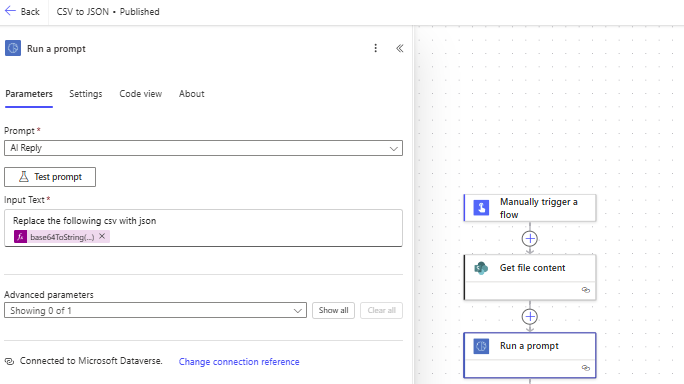Click the Test prompt button
This screenshot has width=684, height=384.
point(50,177)
